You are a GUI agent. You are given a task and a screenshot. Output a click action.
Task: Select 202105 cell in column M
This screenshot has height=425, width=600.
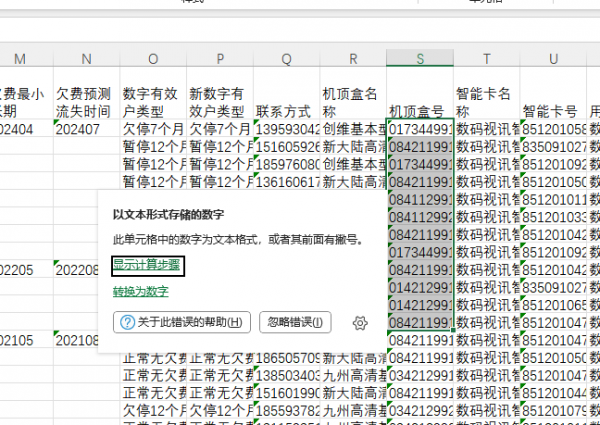[26, 340]
